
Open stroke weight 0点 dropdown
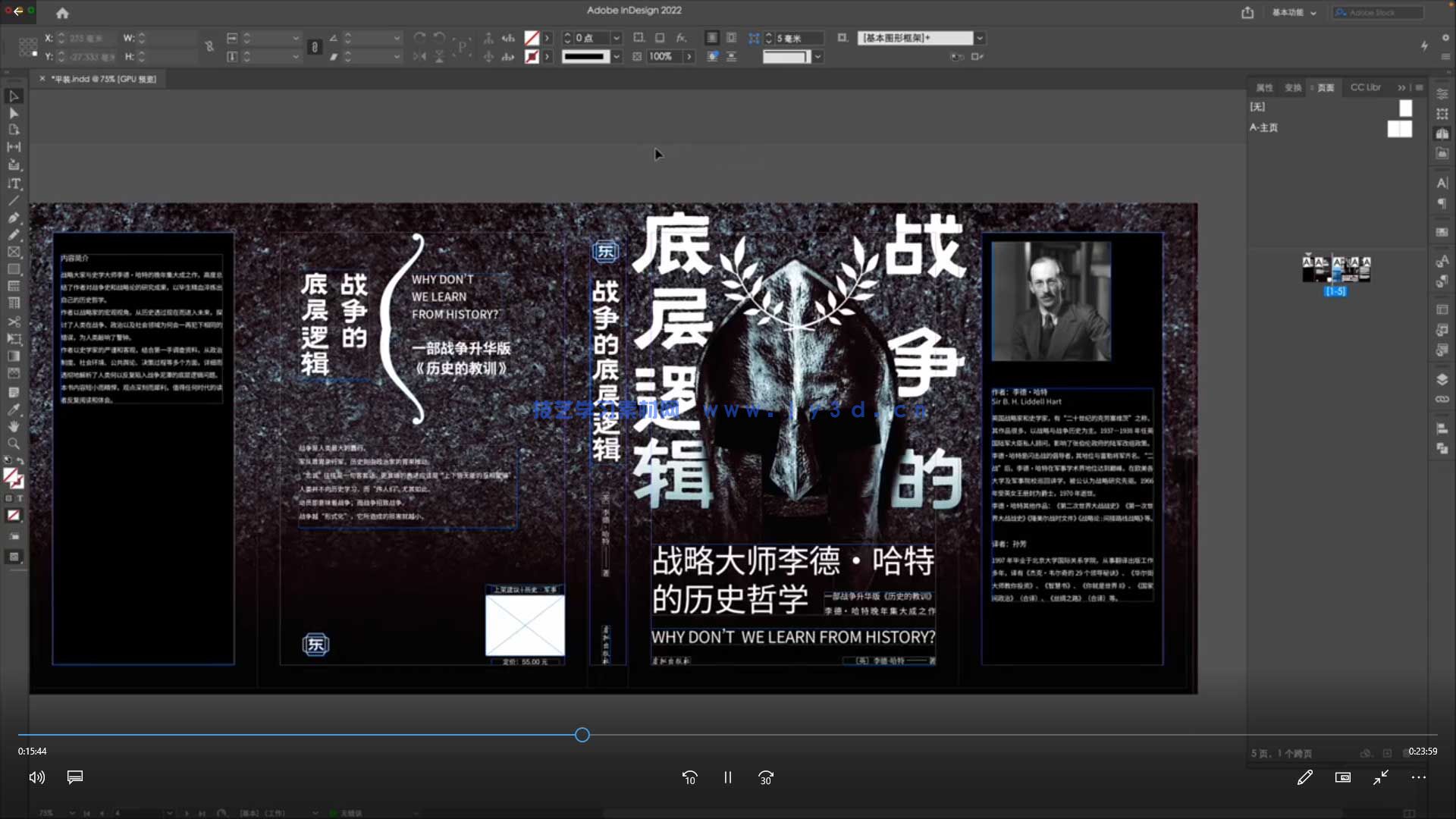tap(617, 38)
